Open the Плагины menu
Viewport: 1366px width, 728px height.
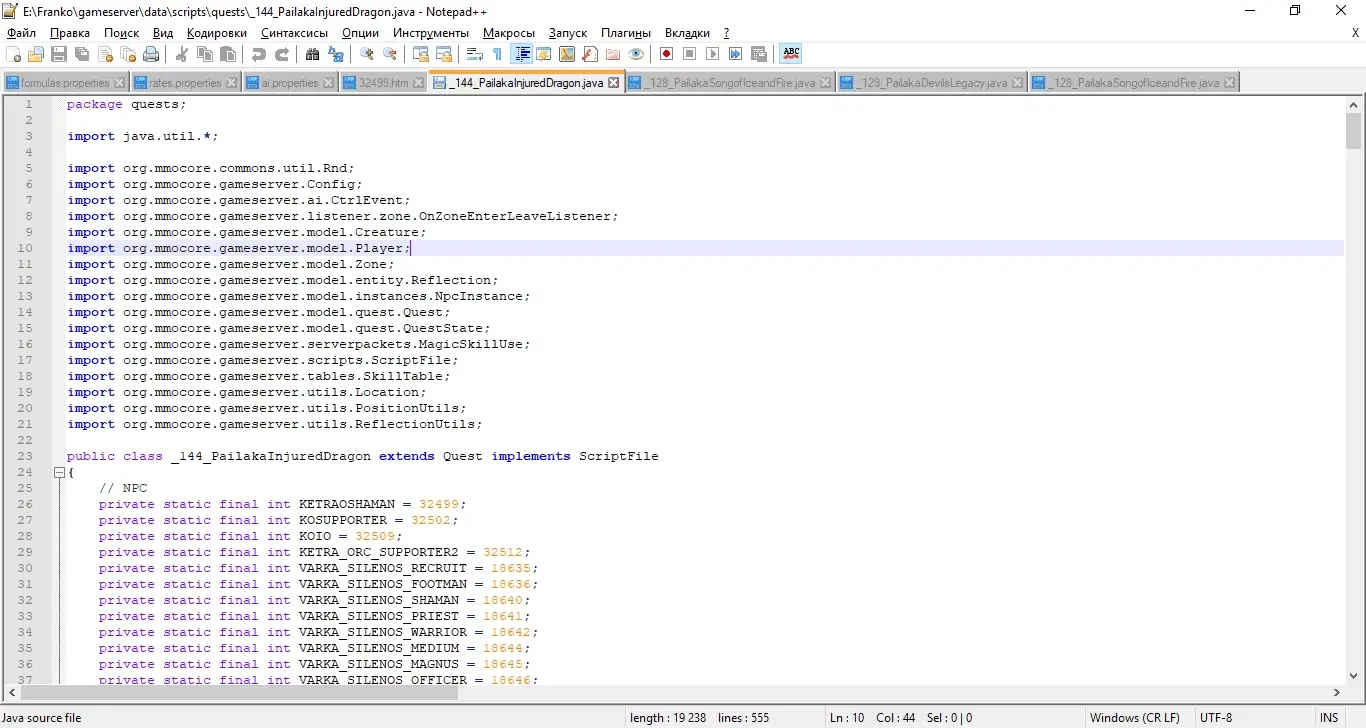click(x=626, y=33)
